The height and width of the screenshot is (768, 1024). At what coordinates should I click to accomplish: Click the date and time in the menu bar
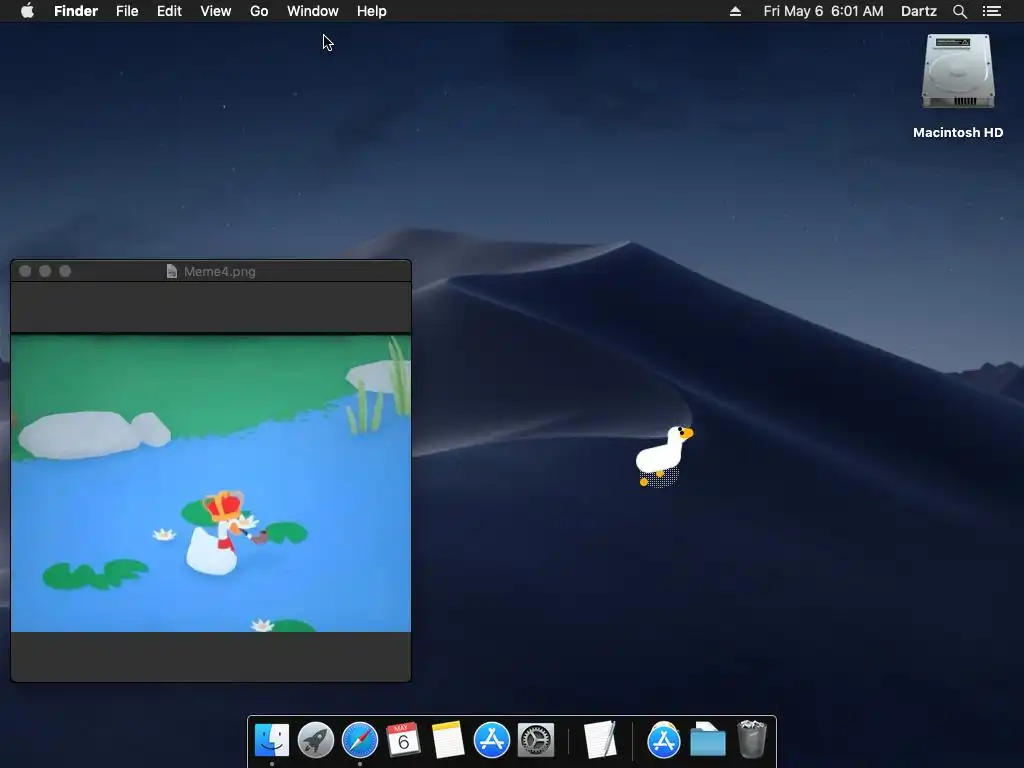tap(824, 11)
